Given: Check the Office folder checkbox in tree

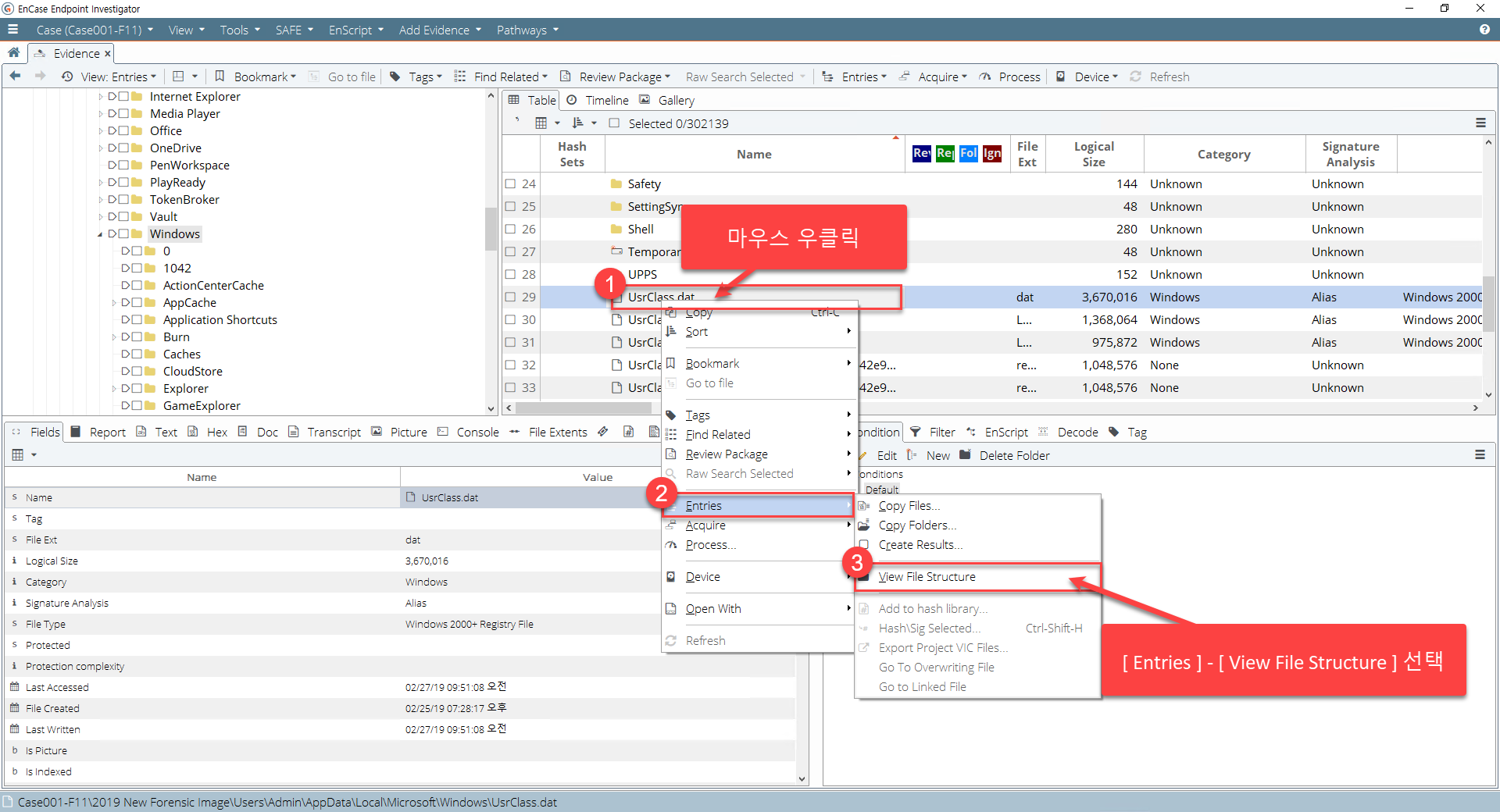Looking at the screenshot, I should pyautogui.click(x=123, y=131).
